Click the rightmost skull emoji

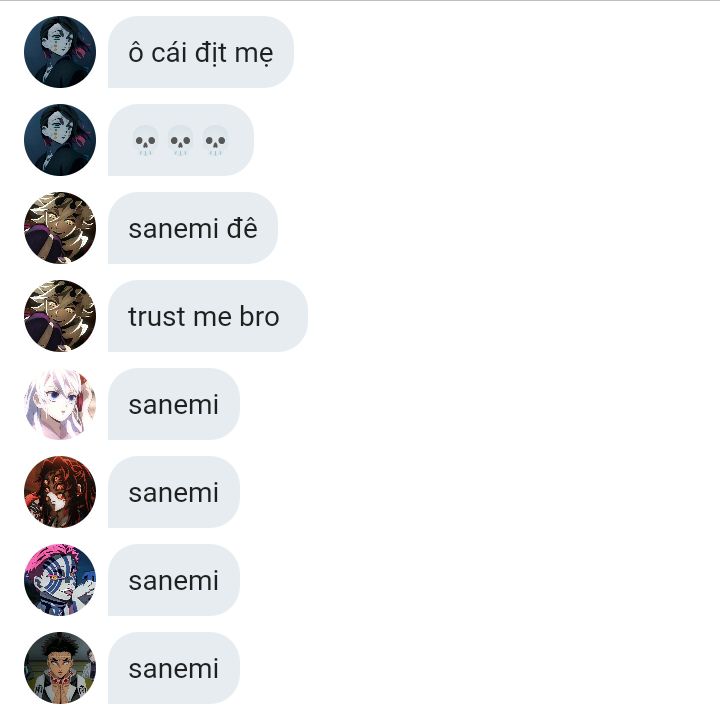click(x=215, y=141)
